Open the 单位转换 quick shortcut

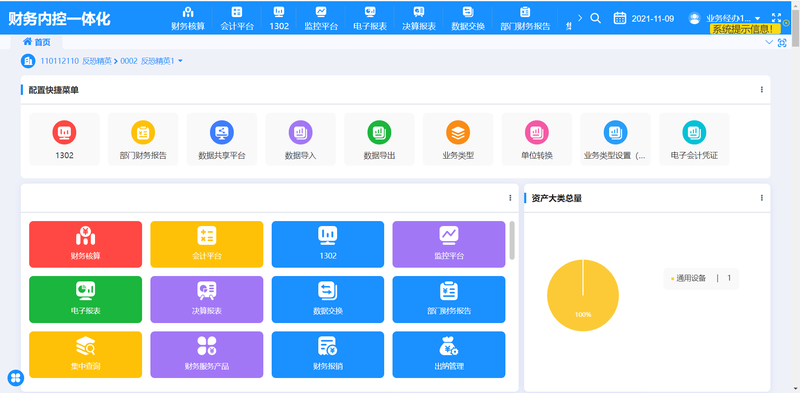pos(537,139)
